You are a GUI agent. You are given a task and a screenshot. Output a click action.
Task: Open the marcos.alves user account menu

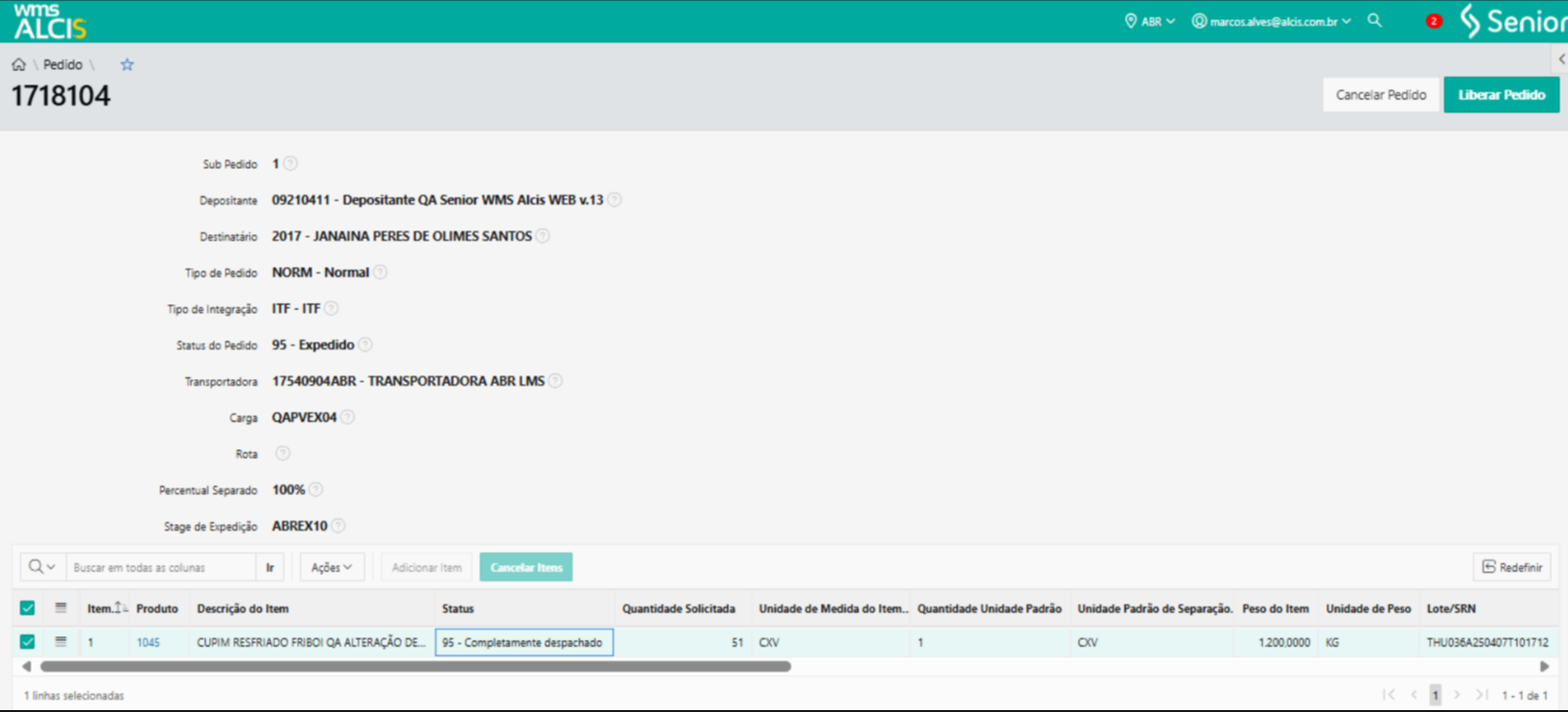(x=1272, y=21)
